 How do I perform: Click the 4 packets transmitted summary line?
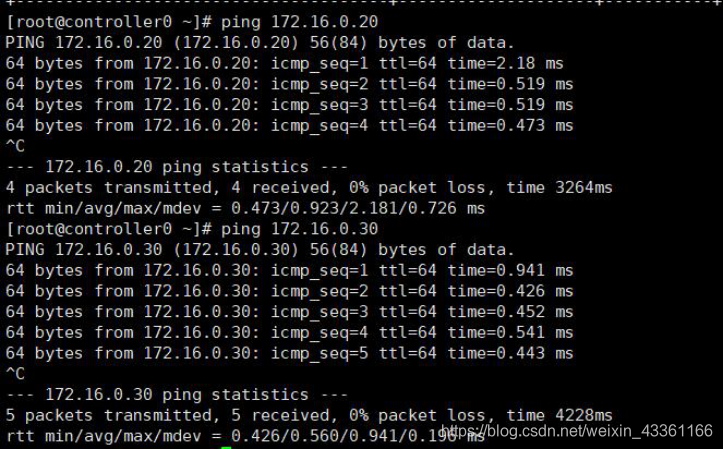(309, 188)
